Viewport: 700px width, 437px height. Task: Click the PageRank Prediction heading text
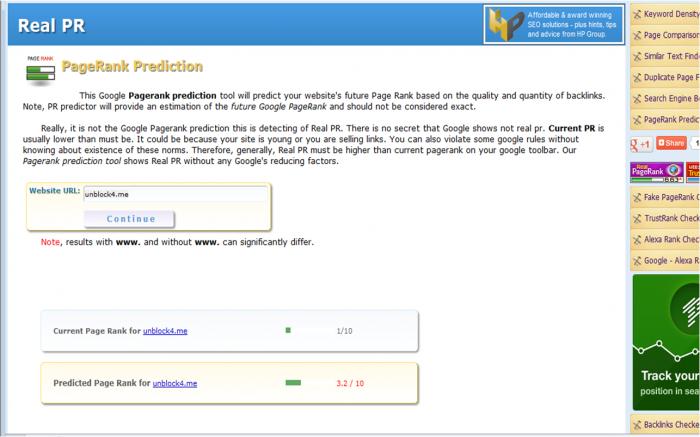coord(132,67)
